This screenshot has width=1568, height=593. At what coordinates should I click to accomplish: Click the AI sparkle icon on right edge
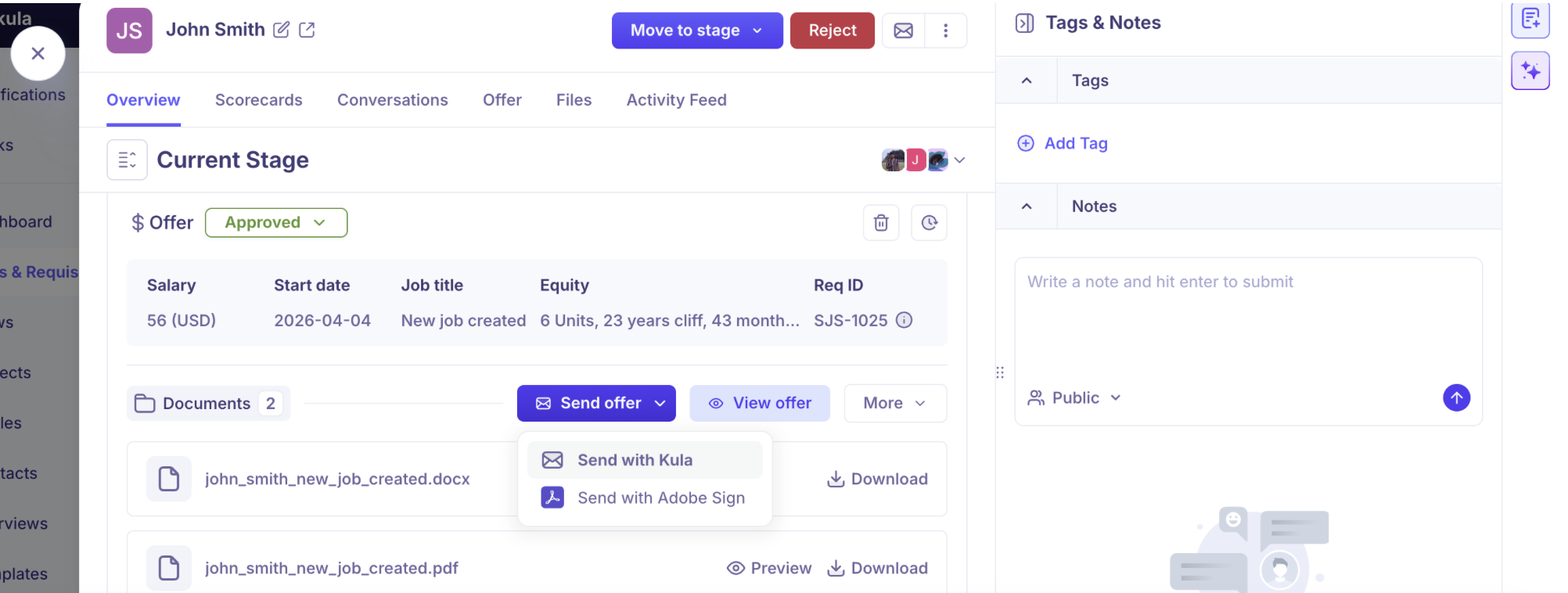1530,71
